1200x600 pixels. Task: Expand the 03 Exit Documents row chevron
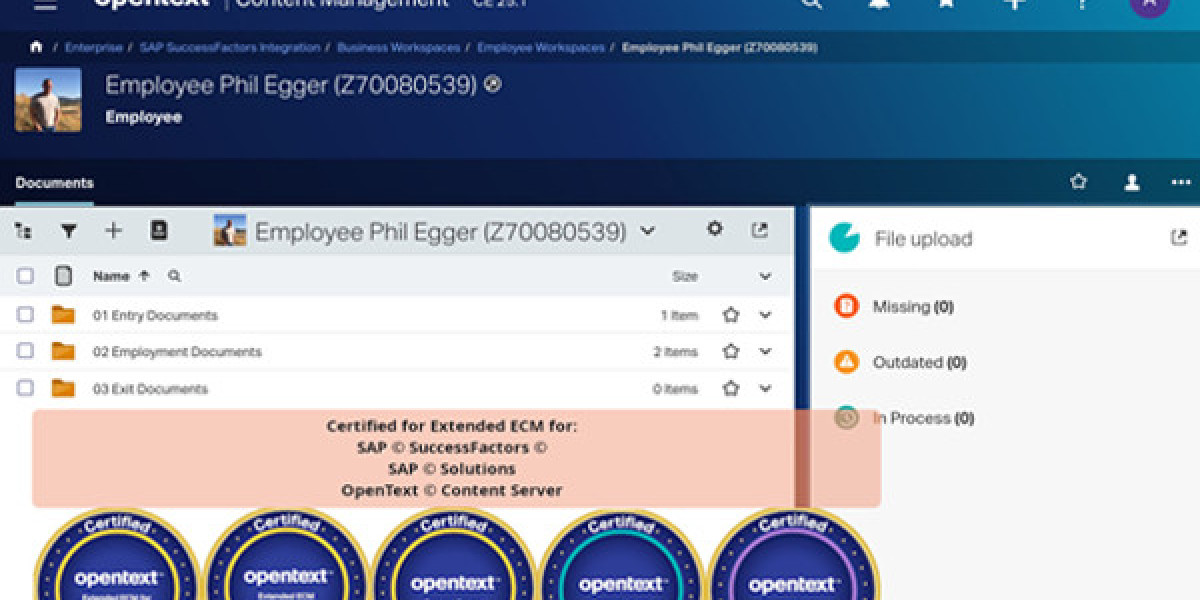(765, 388)
